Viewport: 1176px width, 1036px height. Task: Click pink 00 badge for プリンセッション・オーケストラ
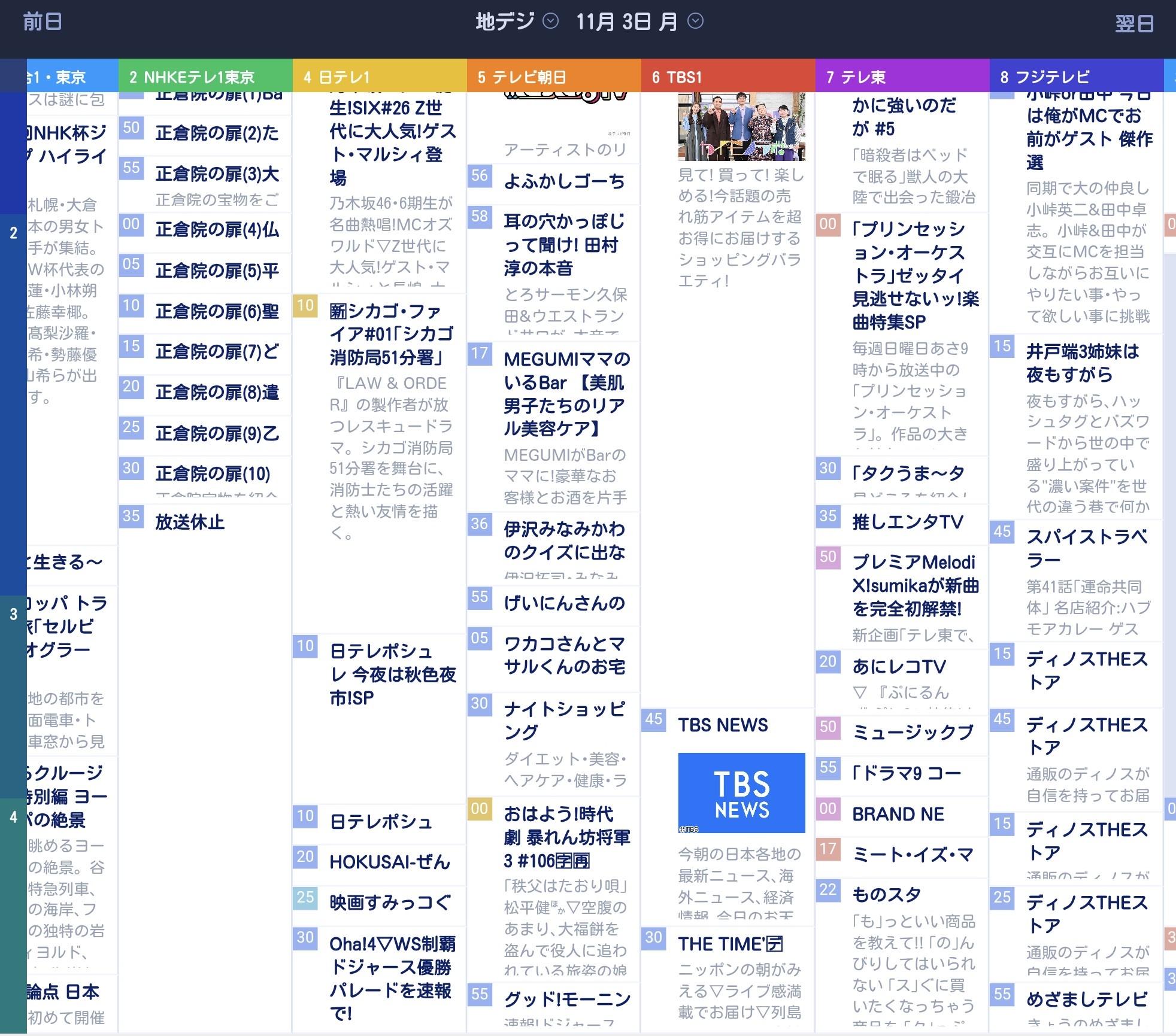828,224
